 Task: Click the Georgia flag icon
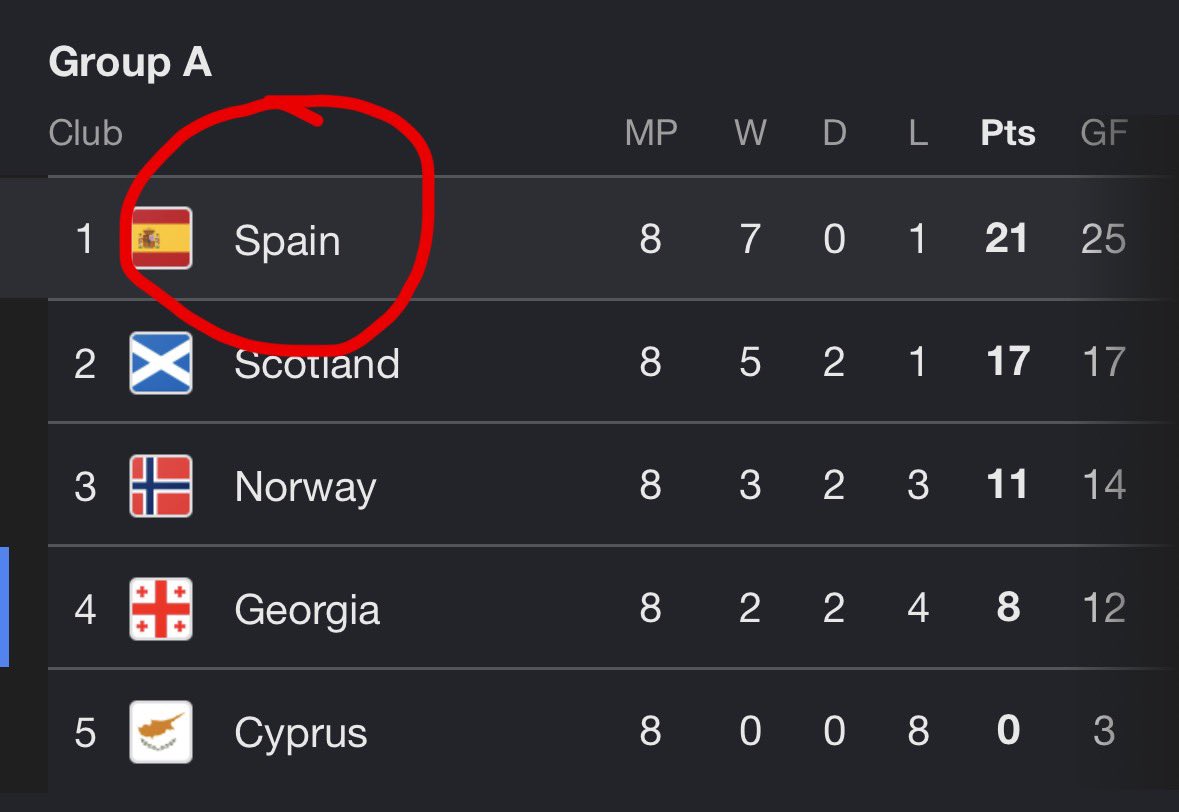[161, 609]
